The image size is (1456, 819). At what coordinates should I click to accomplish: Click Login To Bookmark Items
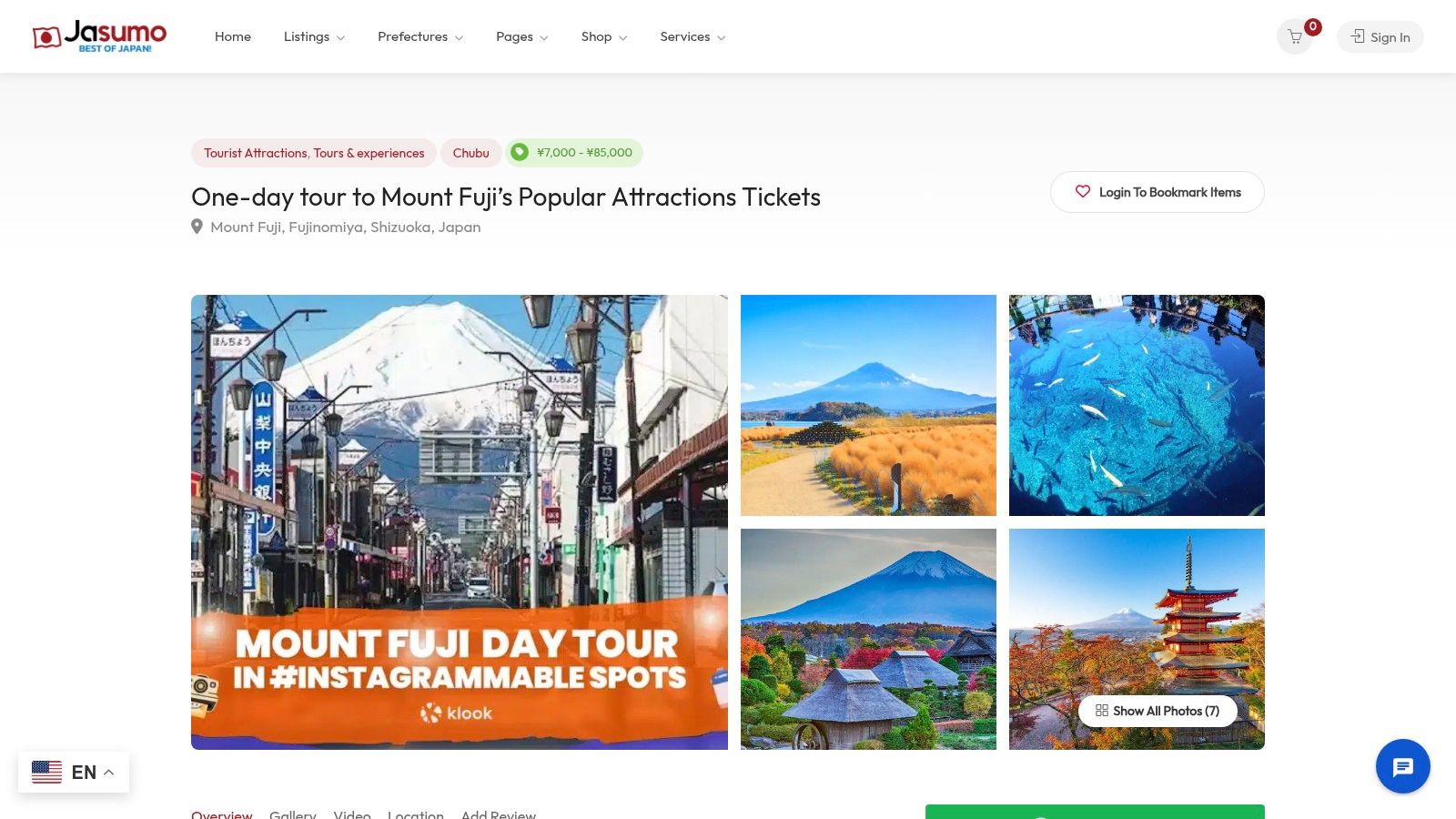point(1158,192)
